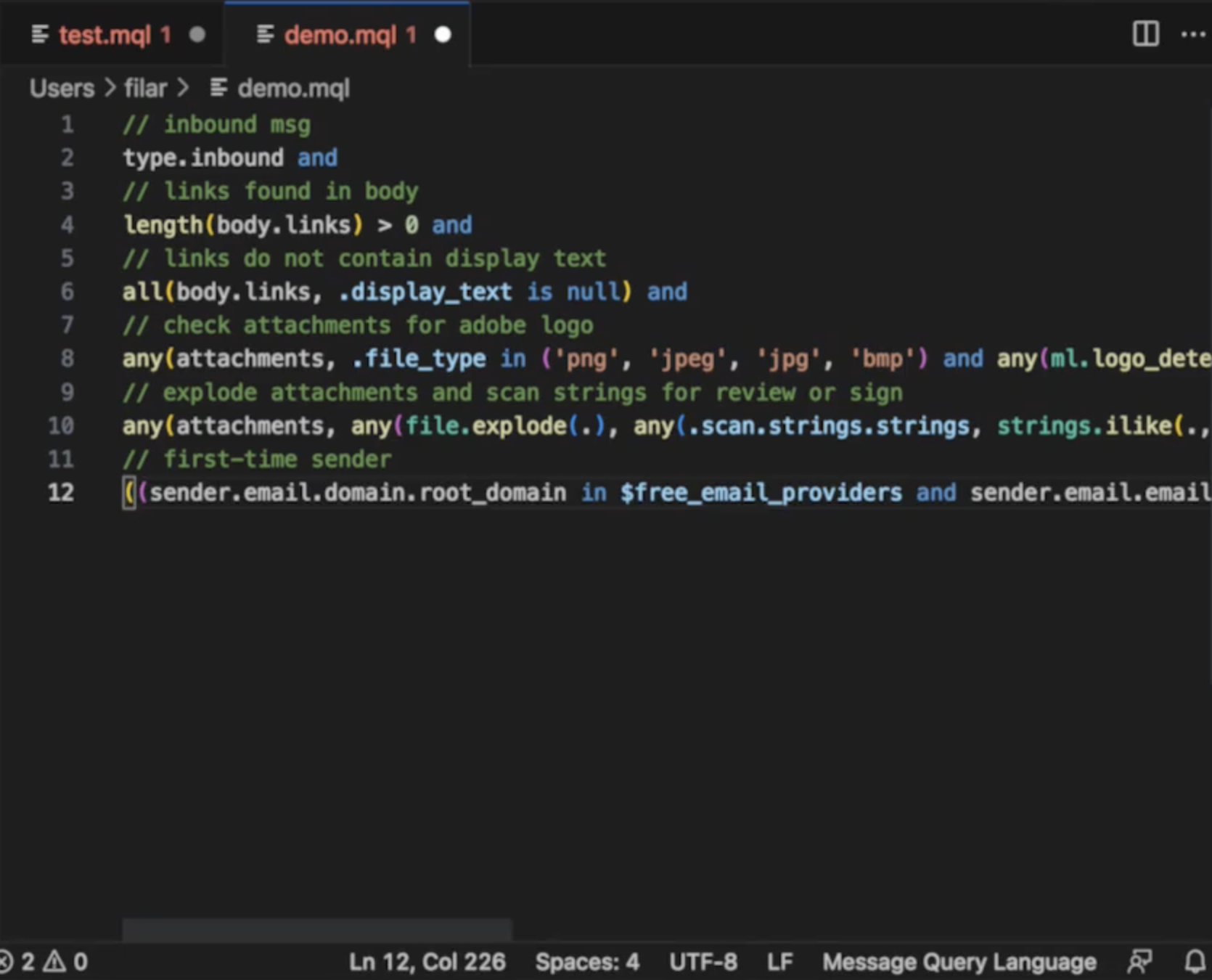Click the file icon on test.mql tab

tap(40, 34)
